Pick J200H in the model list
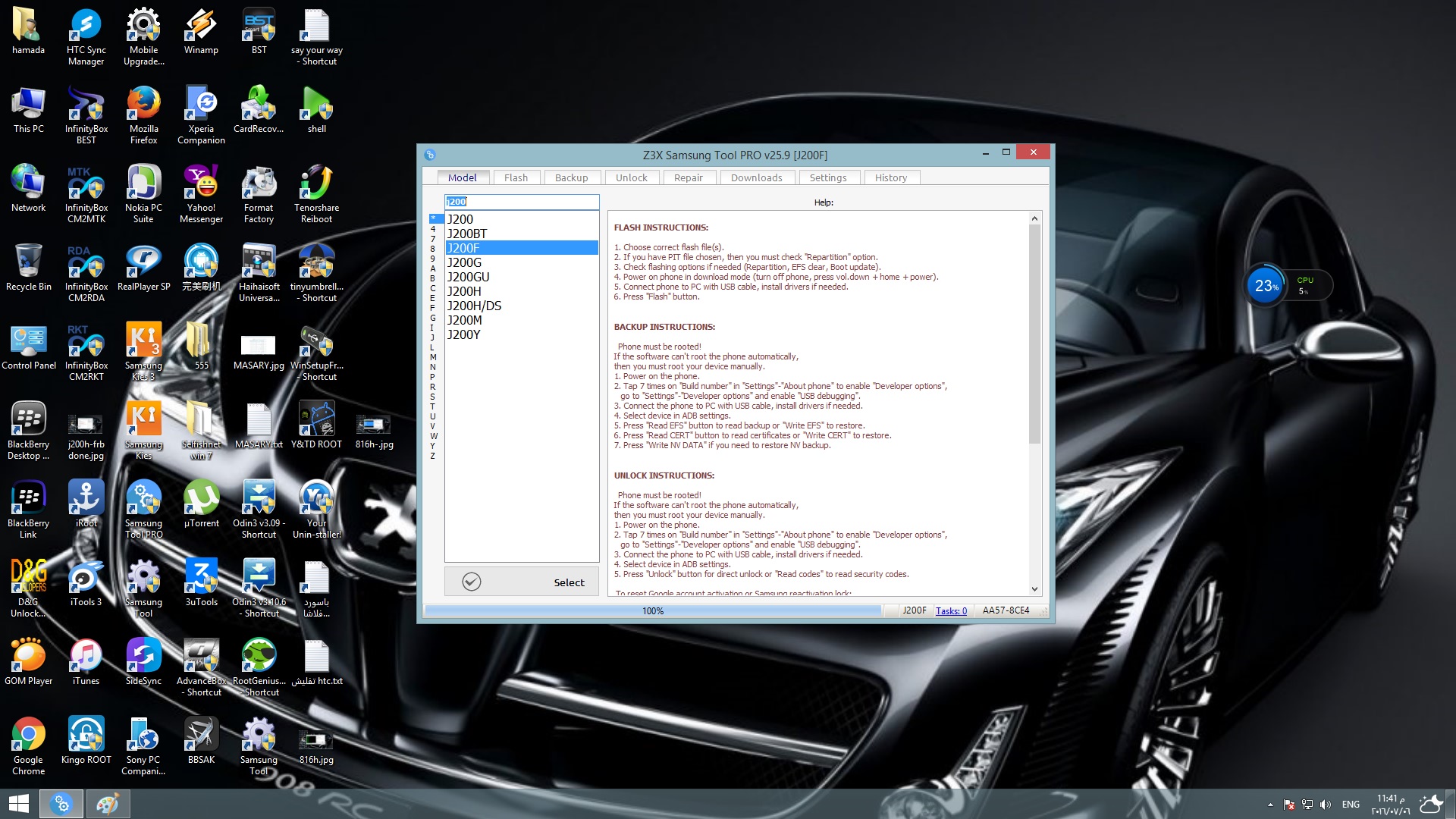Image resolution: width=1456 pixels, height=819 pixels. [522, 291]
